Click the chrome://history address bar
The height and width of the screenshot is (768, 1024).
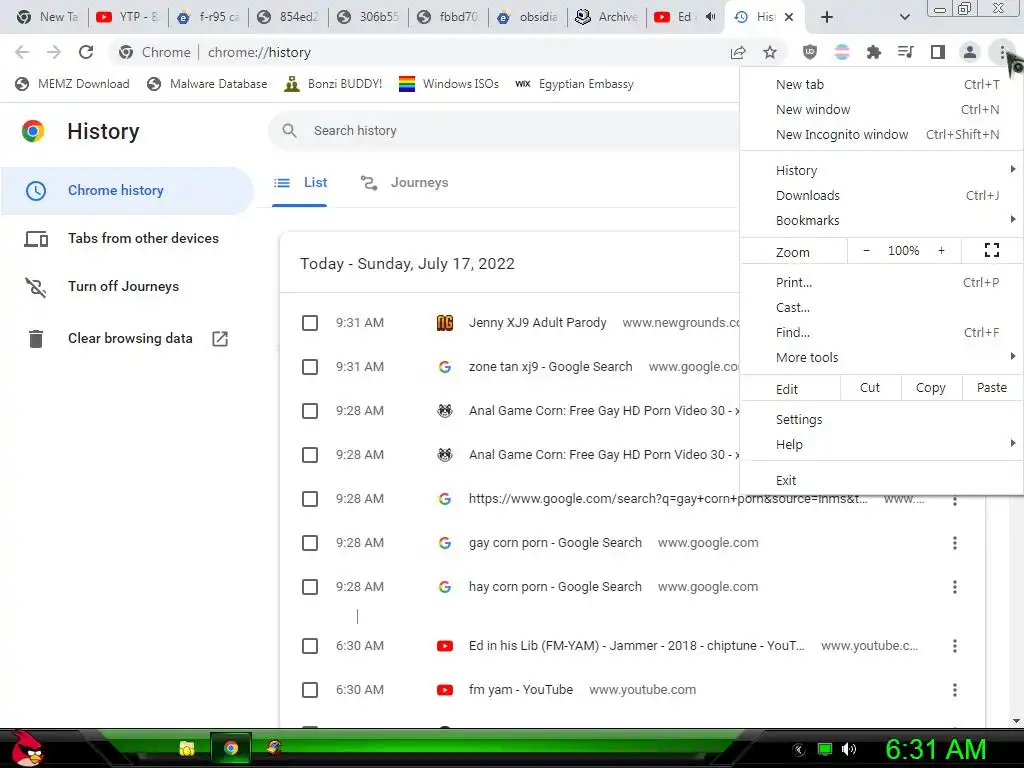[418, 52]
